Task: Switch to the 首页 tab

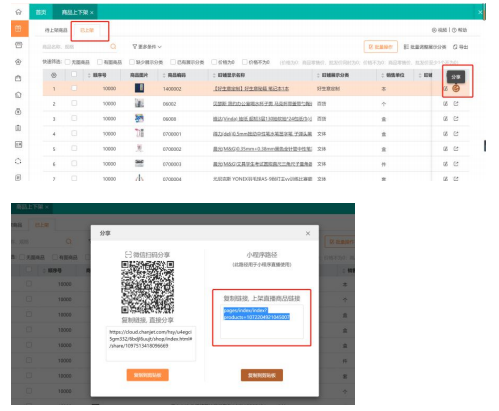Action: [x=41, y=12]
